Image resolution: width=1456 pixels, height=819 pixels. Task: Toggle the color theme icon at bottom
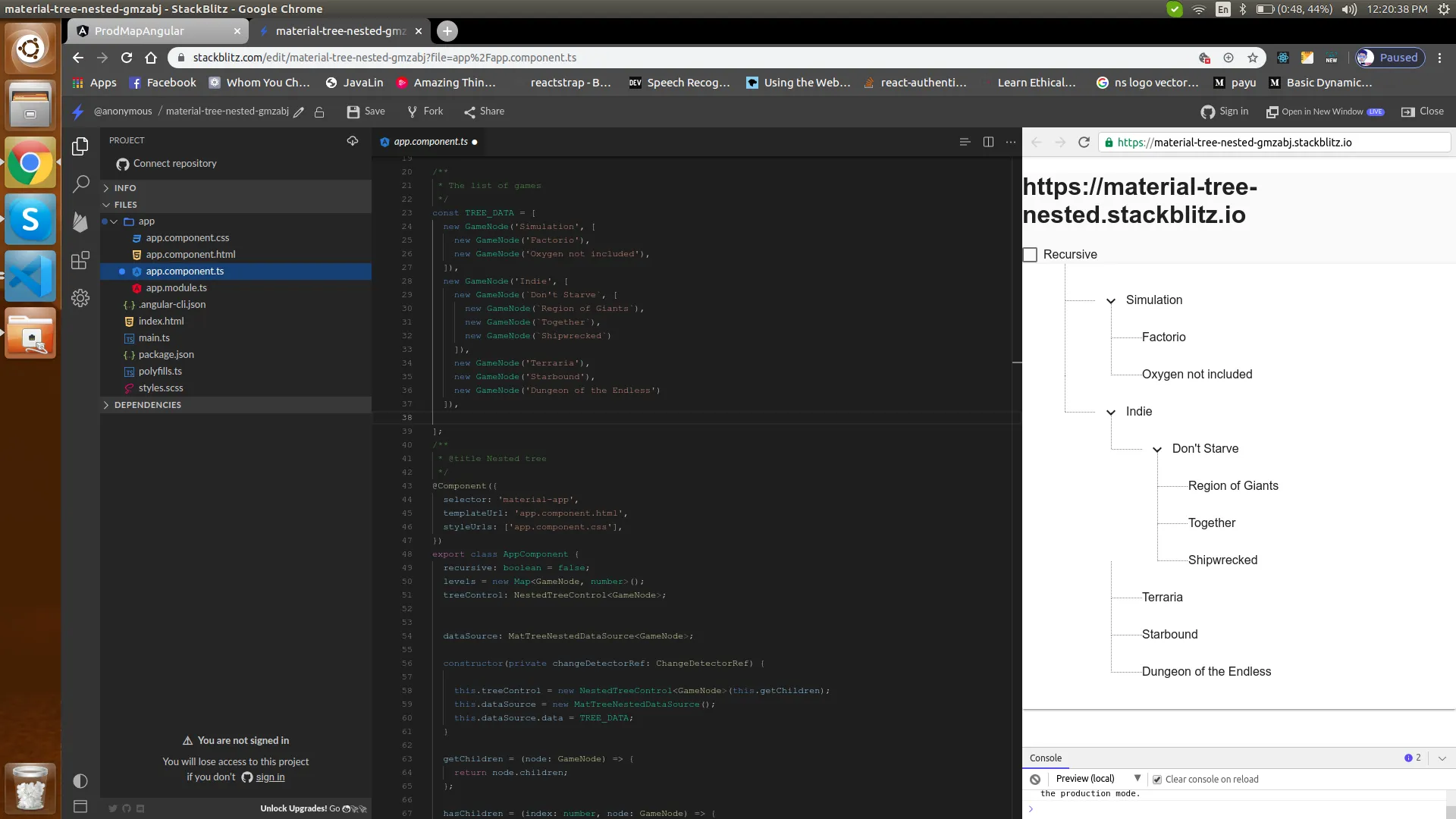[80, 781]
